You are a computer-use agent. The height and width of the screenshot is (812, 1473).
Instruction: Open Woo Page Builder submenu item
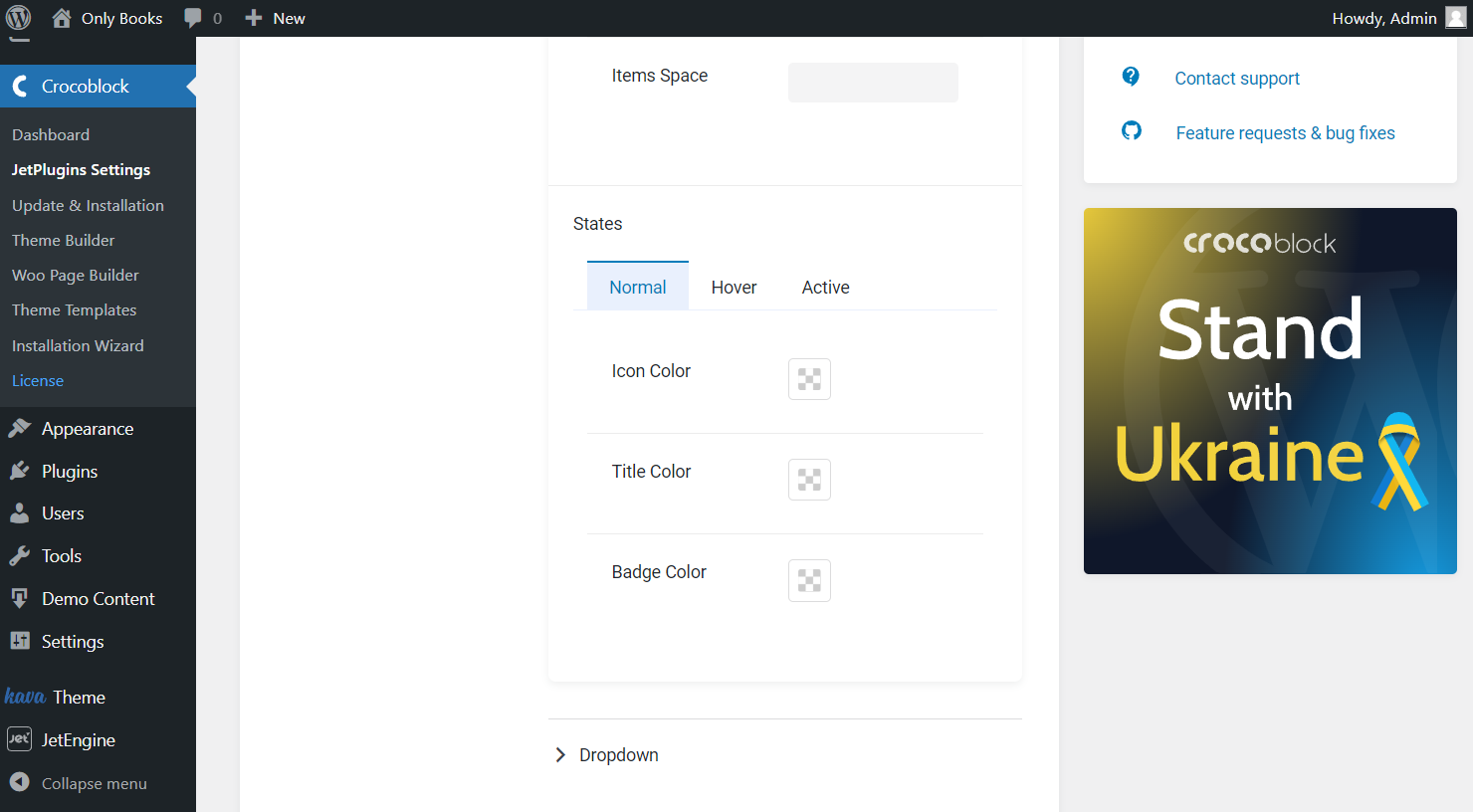click(76, 275)
